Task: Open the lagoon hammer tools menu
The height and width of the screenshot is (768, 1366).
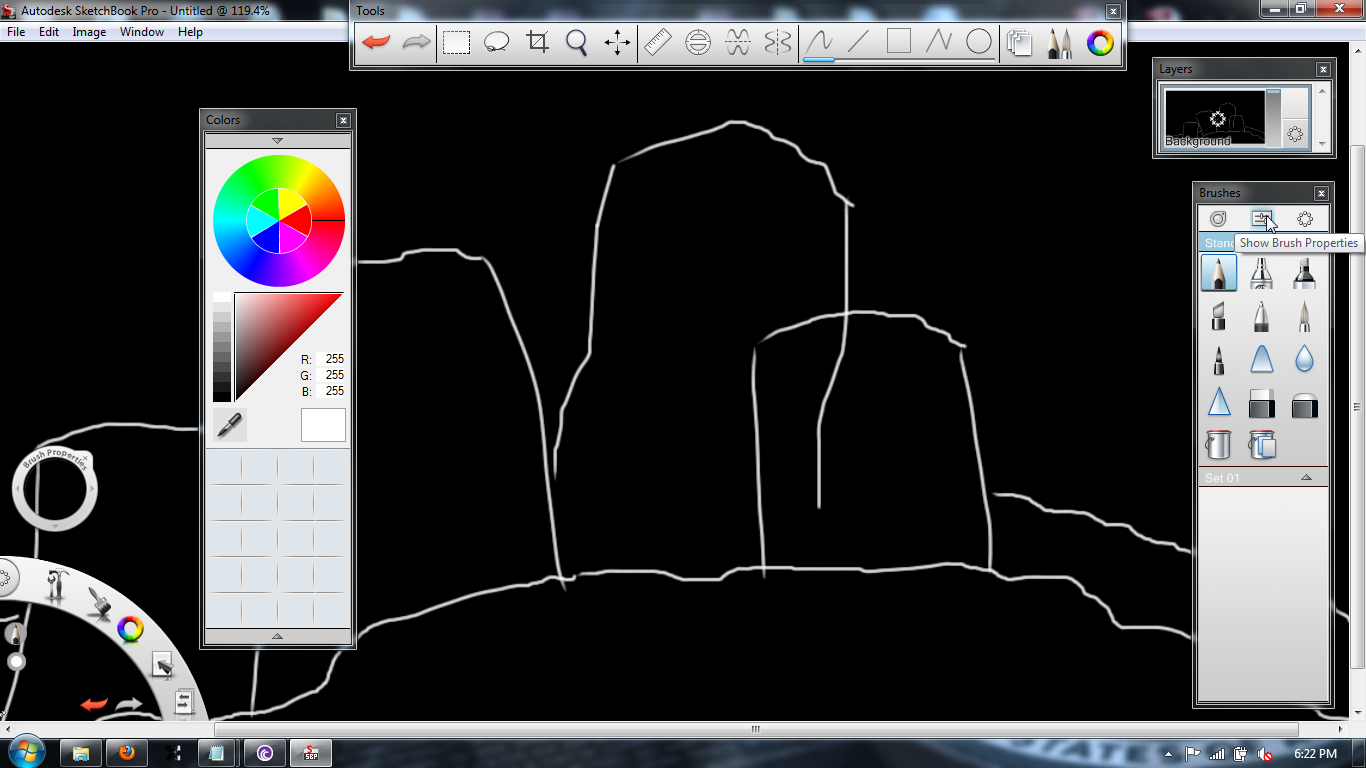Action: 56,585
